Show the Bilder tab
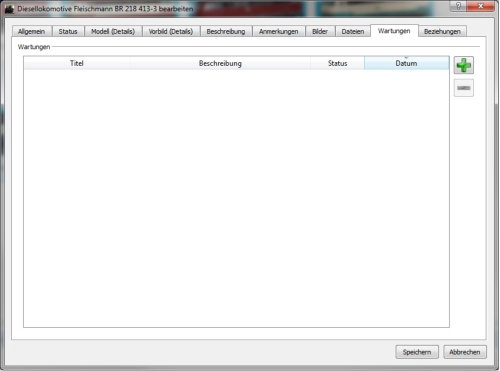The width and height of the screenshot is (500, 371). pos(320,31)
